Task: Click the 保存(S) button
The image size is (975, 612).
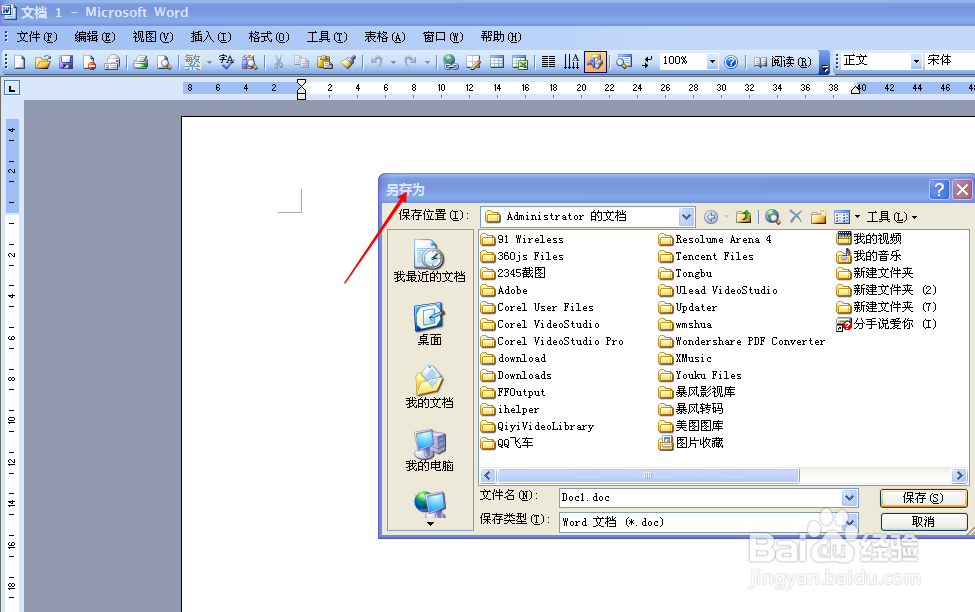Action: coord(923,498)
